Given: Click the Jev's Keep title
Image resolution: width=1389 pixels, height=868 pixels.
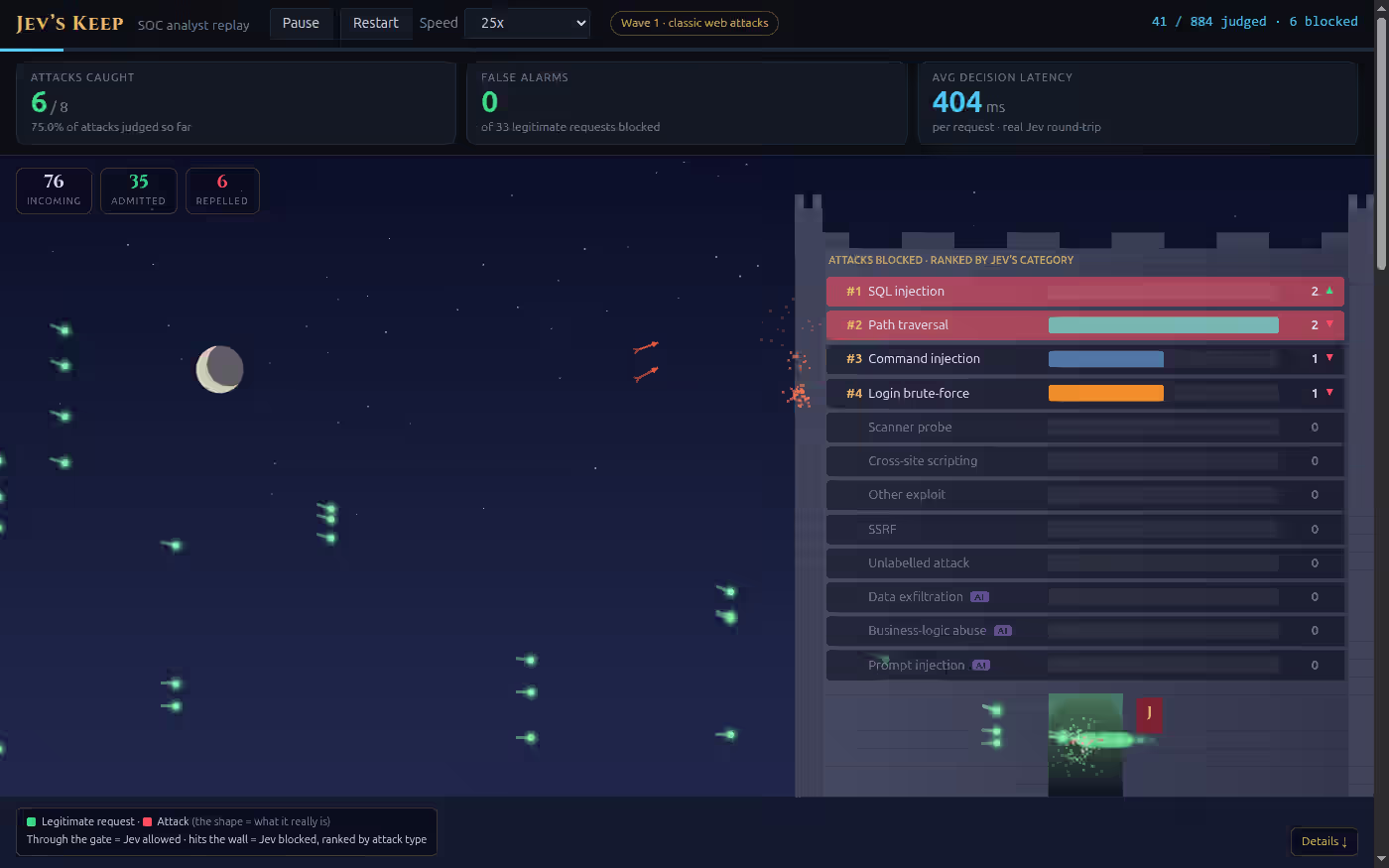Looking at the screenshot, I should click(69, 23).
